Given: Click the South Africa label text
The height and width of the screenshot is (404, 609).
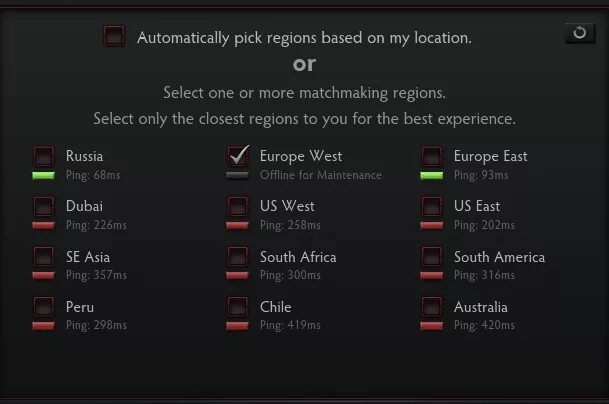Looking at the screenshot, I should [298, 257].
